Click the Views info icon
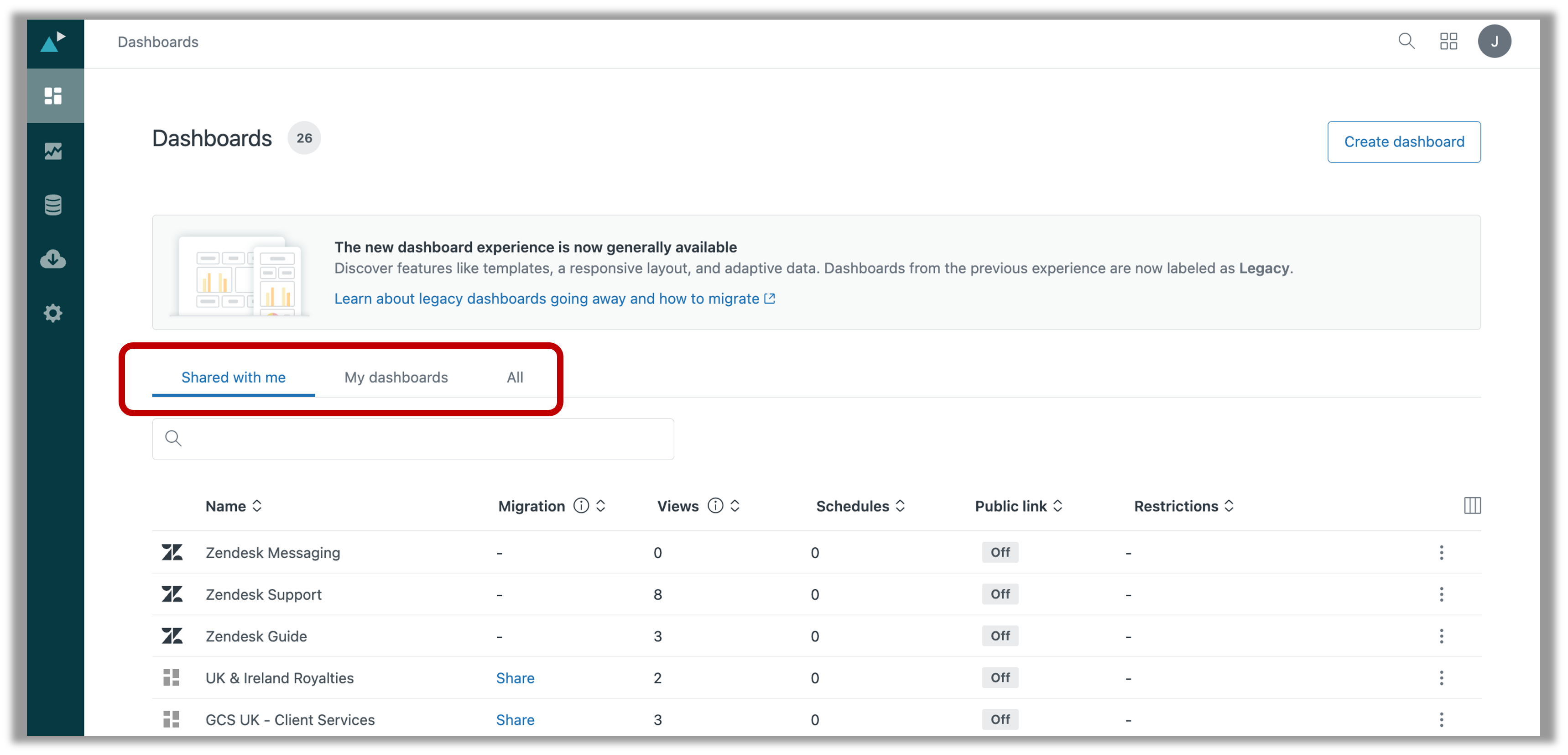 (715, 506)
